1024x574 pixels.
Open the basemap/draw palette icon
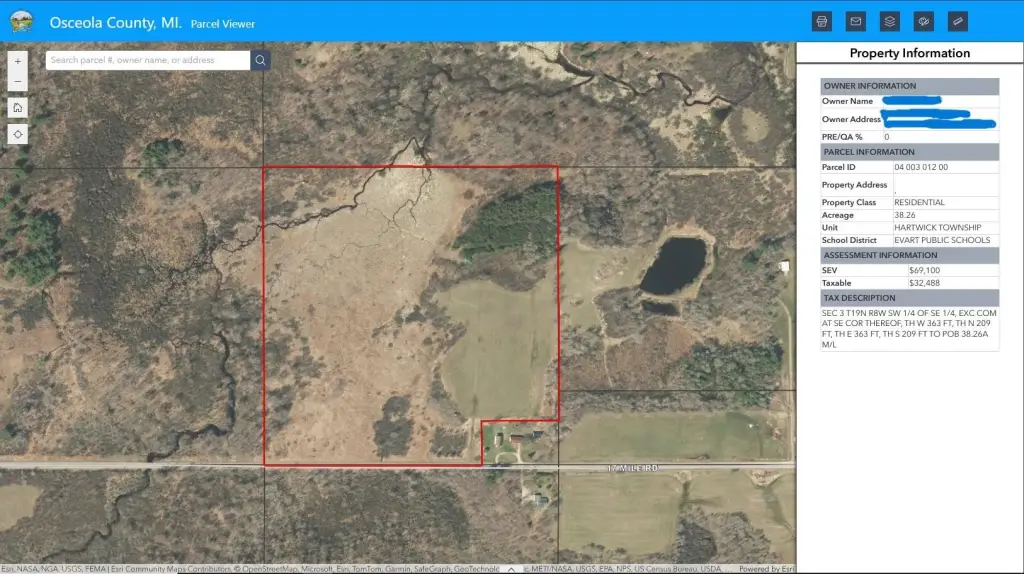[x=924, y=21]
